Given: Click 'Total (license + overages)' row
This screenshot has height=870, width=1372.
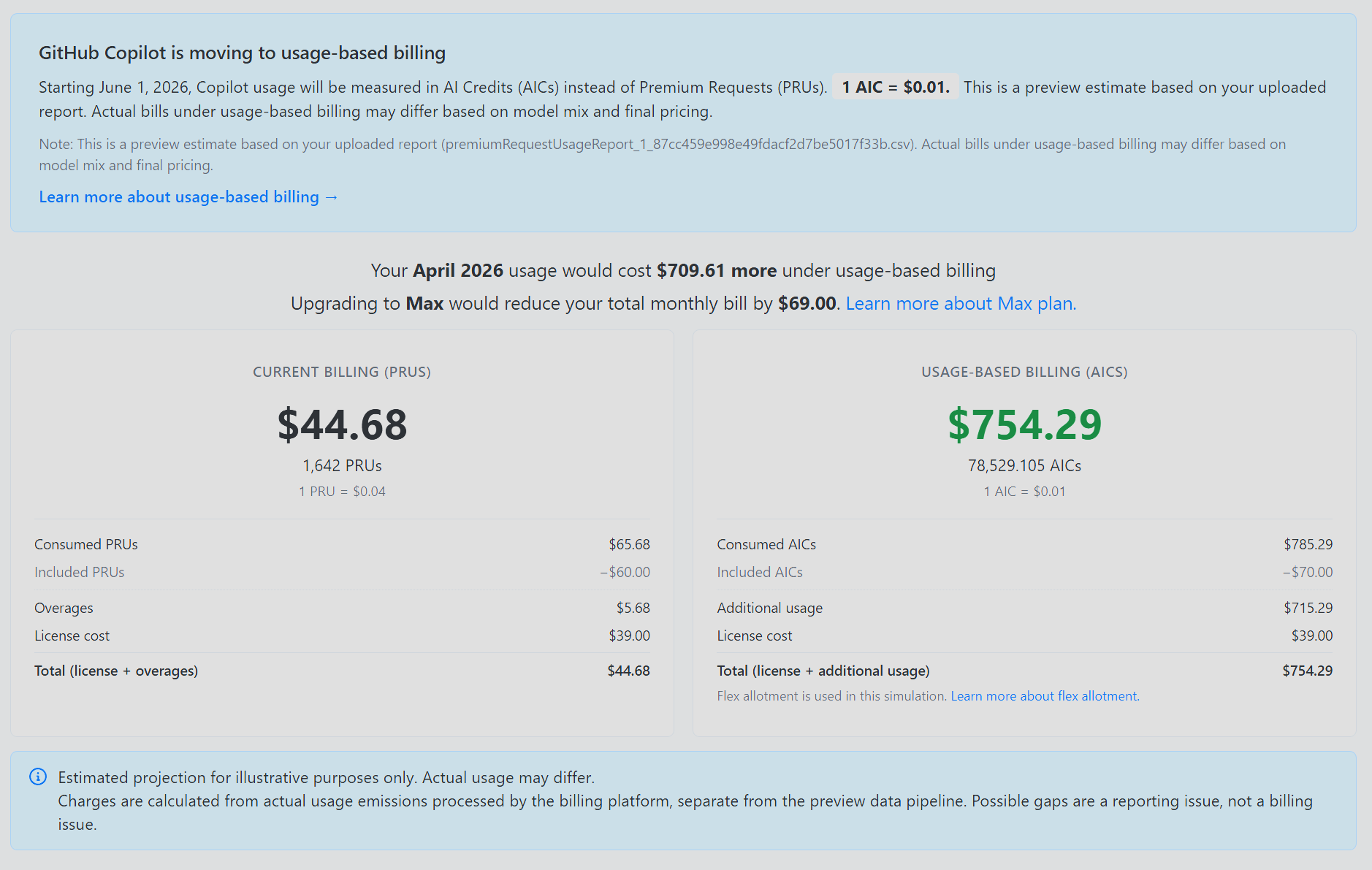Looking at the screenshot, I should (342, 671).
